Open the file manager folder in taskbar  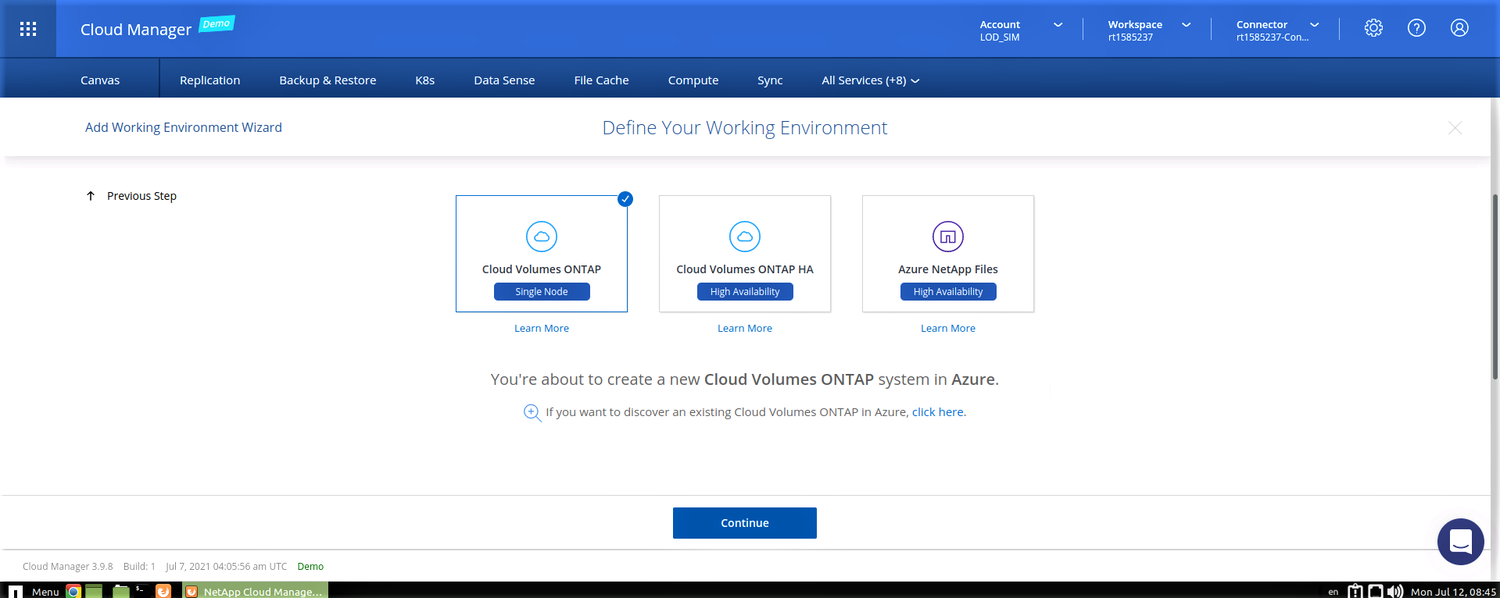tap(121, 591)
